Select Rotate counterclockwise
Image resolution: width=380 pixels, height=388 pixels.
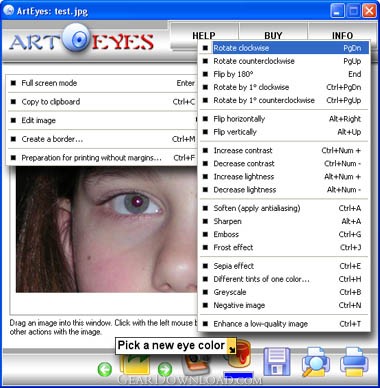(x=284, y=61)
